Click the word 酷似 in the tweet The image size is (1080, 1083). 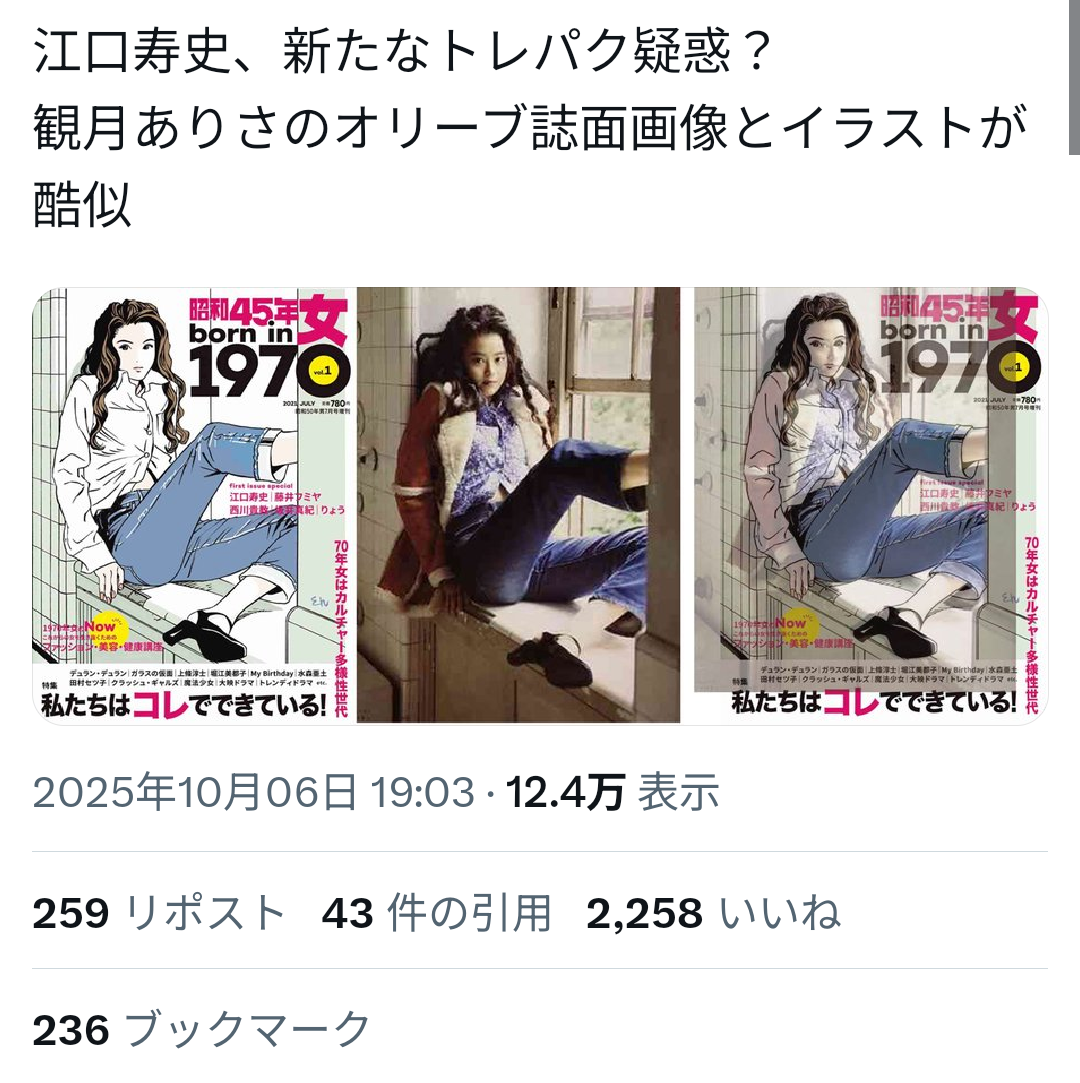[x=82, y=204]
